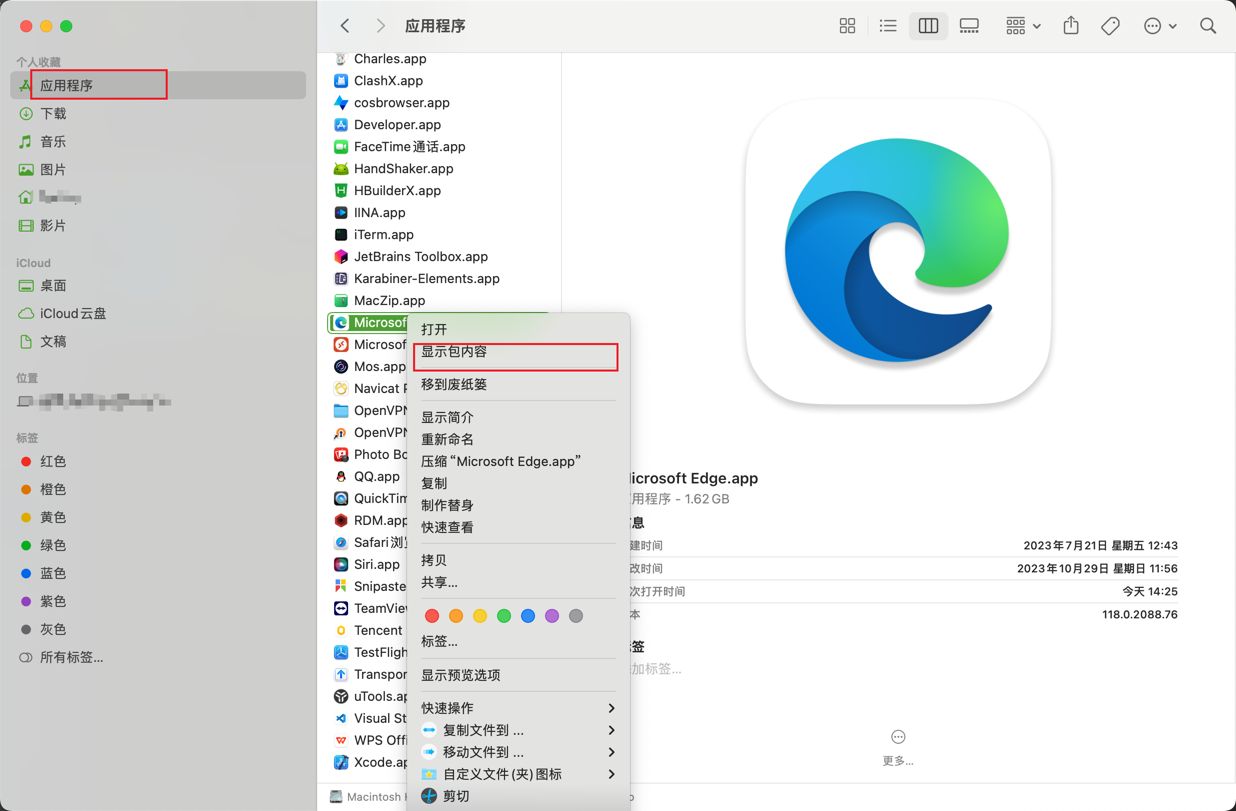The image size is (1236, 811).
Task: Click the large Microsoft Edge preview icon
Action: point(897,251)
